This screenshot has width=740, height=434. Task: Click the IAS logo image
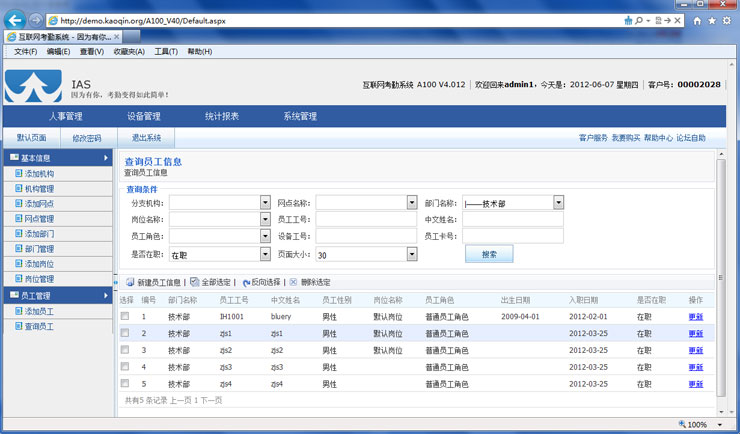(33, 86)
